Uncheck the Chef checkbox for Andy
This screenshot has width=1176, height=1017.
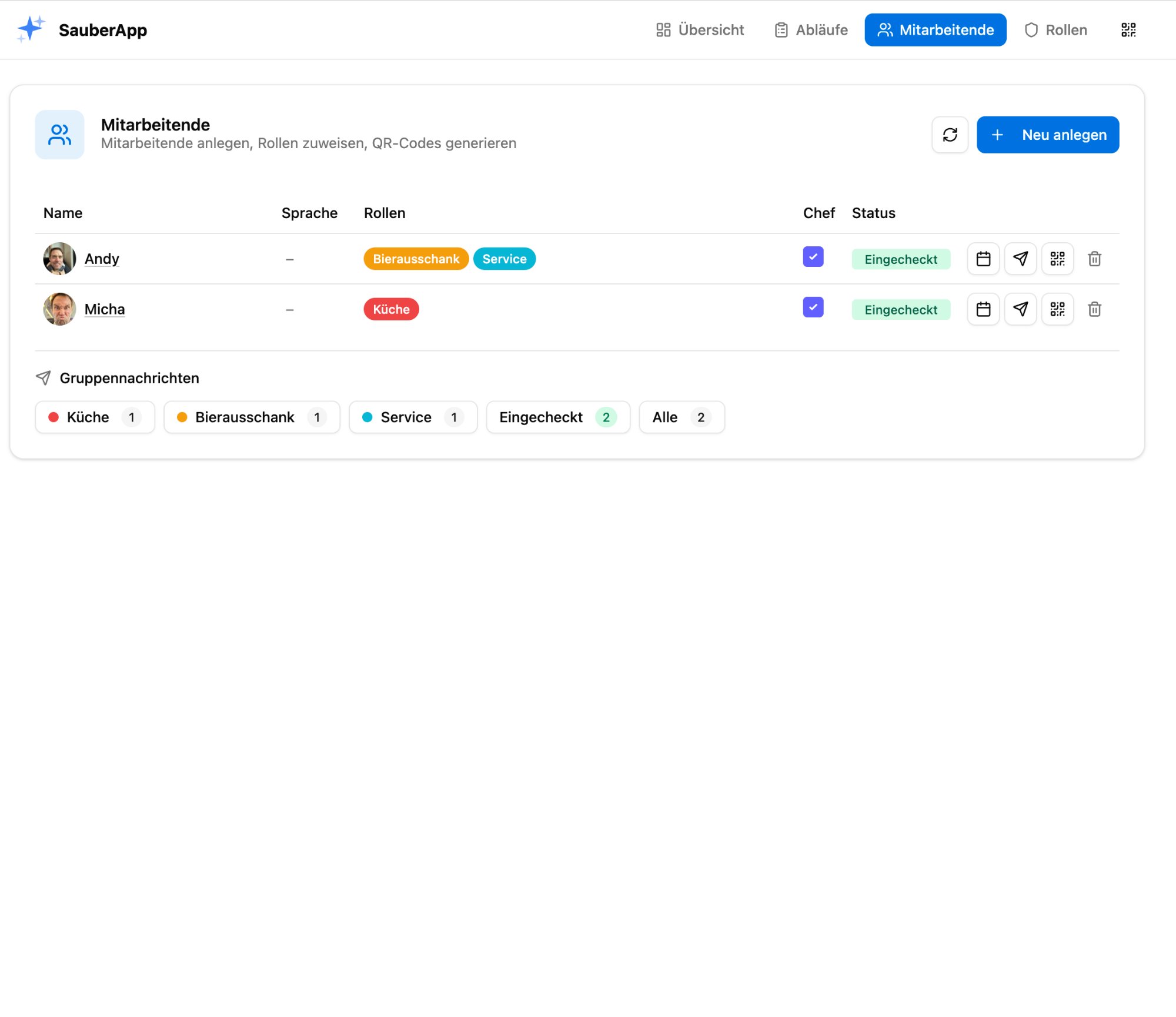[x=813, y=257]
